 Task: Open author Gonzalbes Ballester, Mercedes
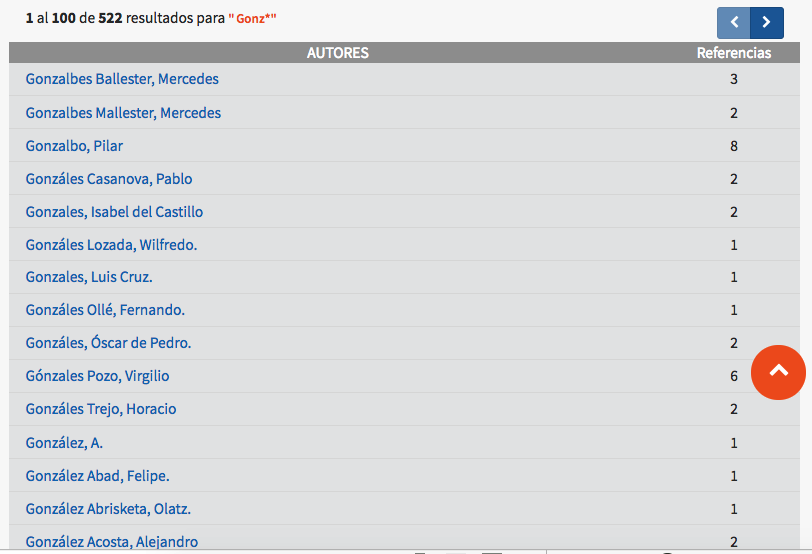click(122, 79)
